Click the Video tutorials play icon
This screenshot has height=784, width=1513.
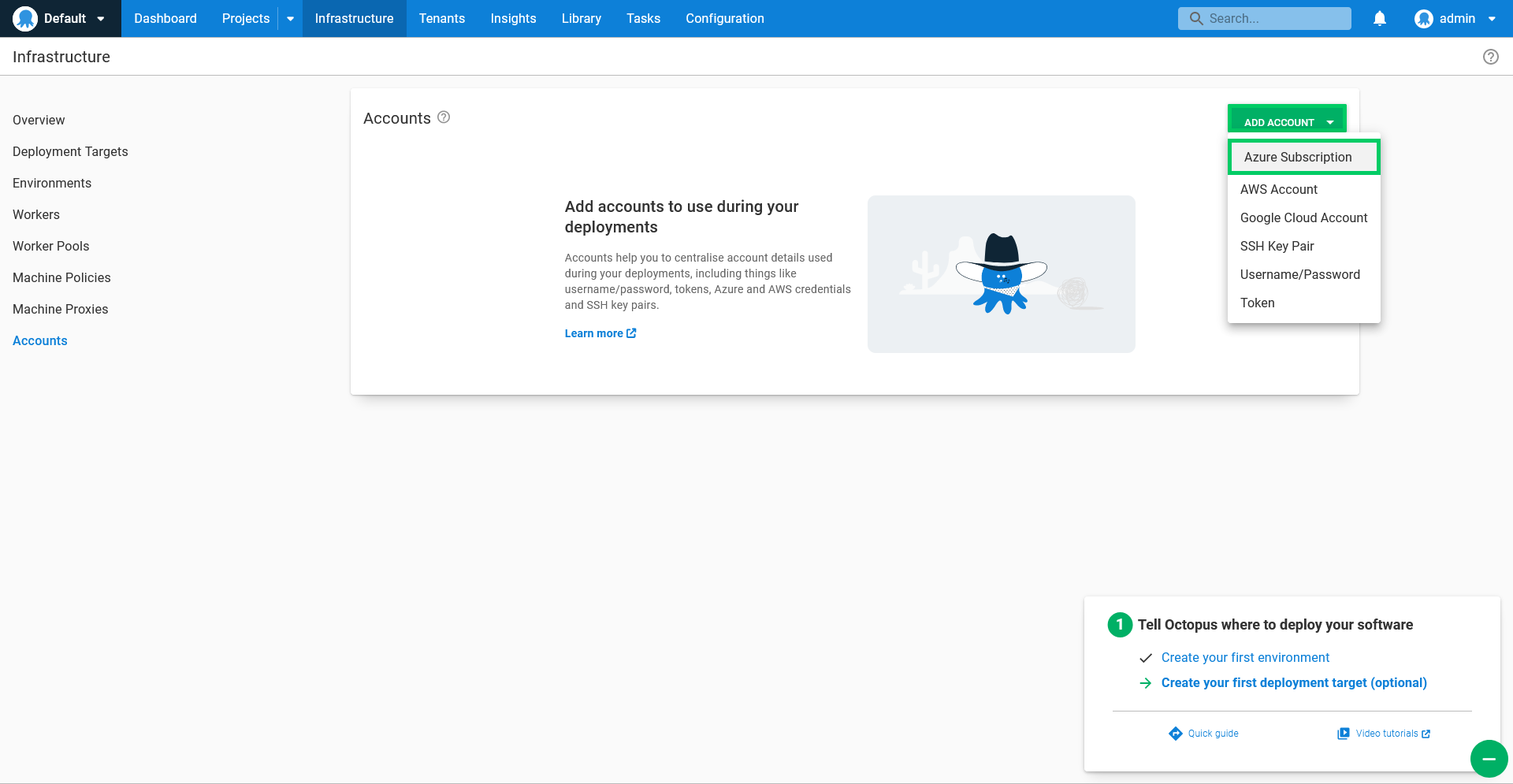pyautogui.click(x=1344, y=734)
